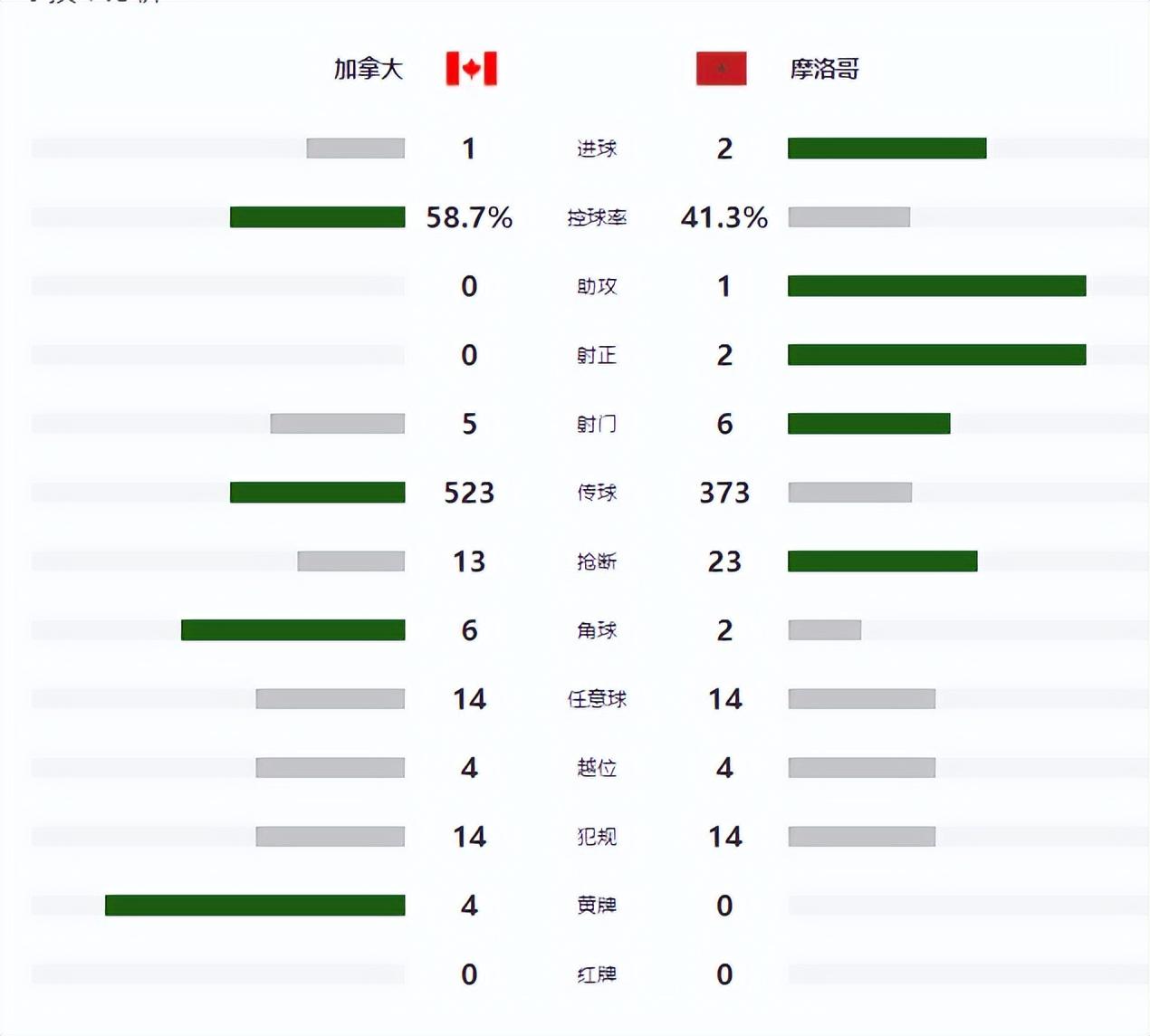
Task: Select the 摩洛哥 team name
Action: click(x=824, y=69)
